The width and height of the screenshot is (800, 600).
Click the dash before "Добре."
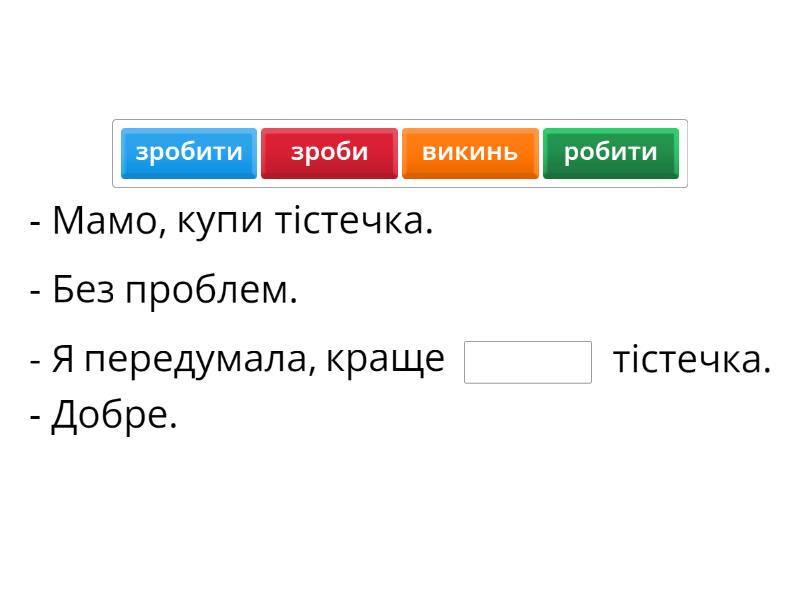[35, 416]
